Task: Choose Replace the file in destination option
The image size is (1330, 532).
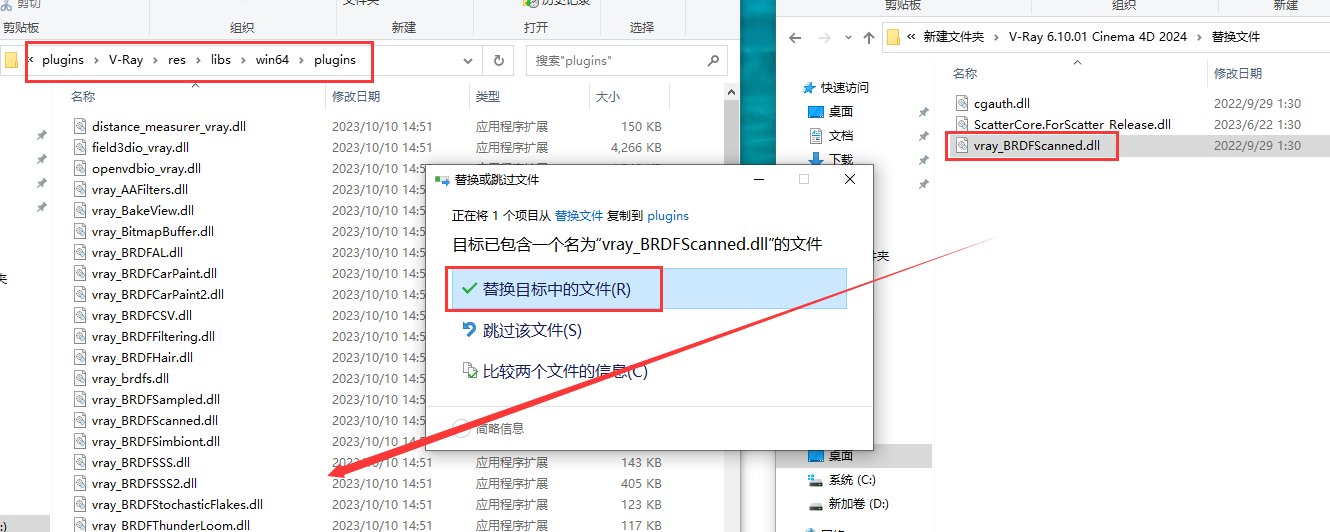Action: pyautogui.click(x=649, y=289)
